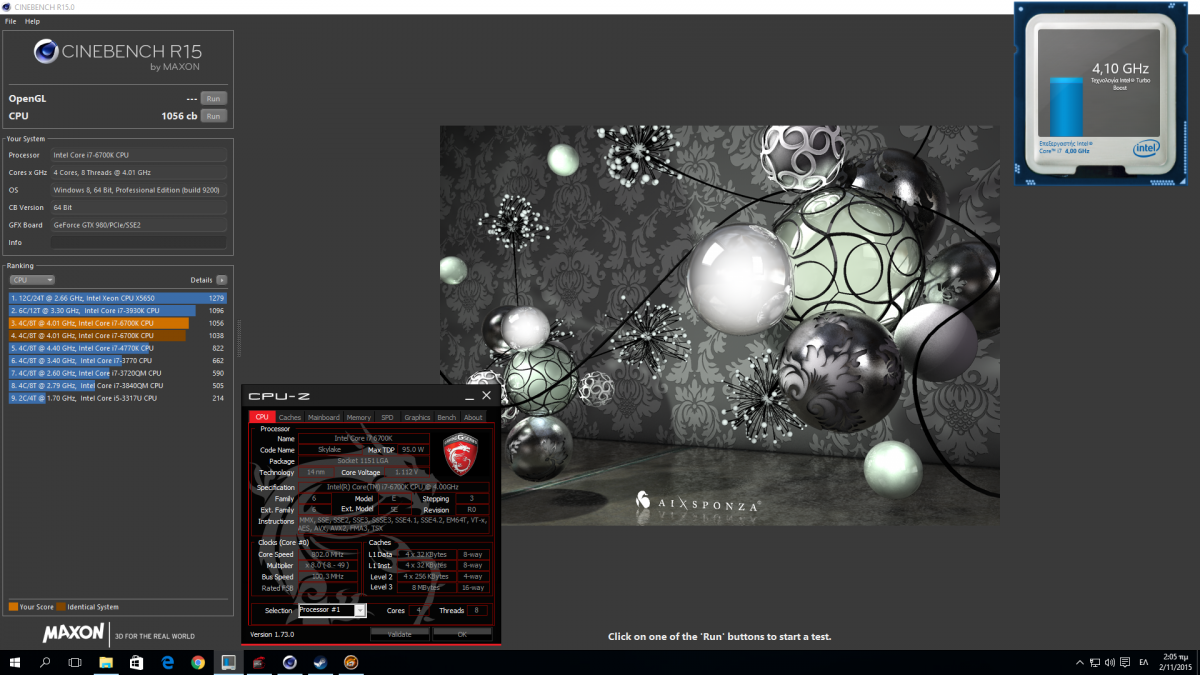This screenshot has height=675, width=1200.
Task: Select ranking row Core i7-3840QM CPU
Action: (118, 385)
